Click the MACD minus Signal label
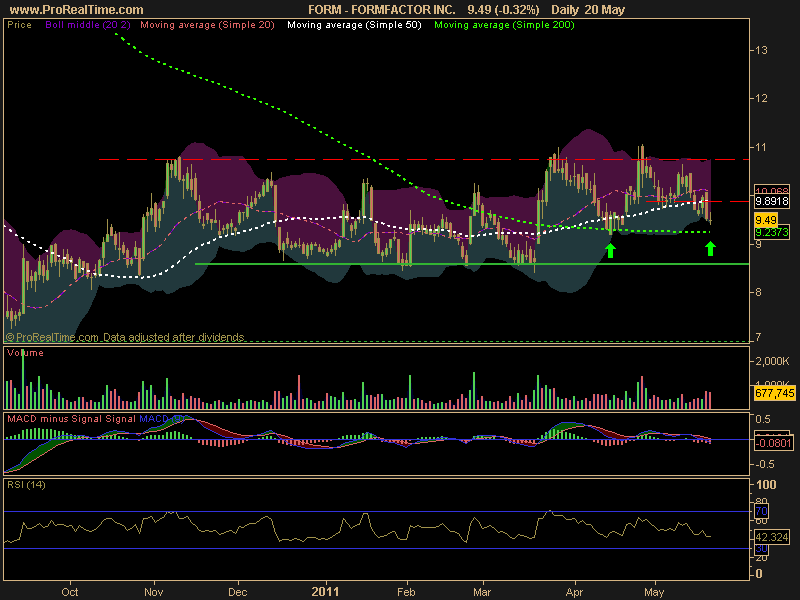The width and height of the screenshot is (800, 600). 55,419
